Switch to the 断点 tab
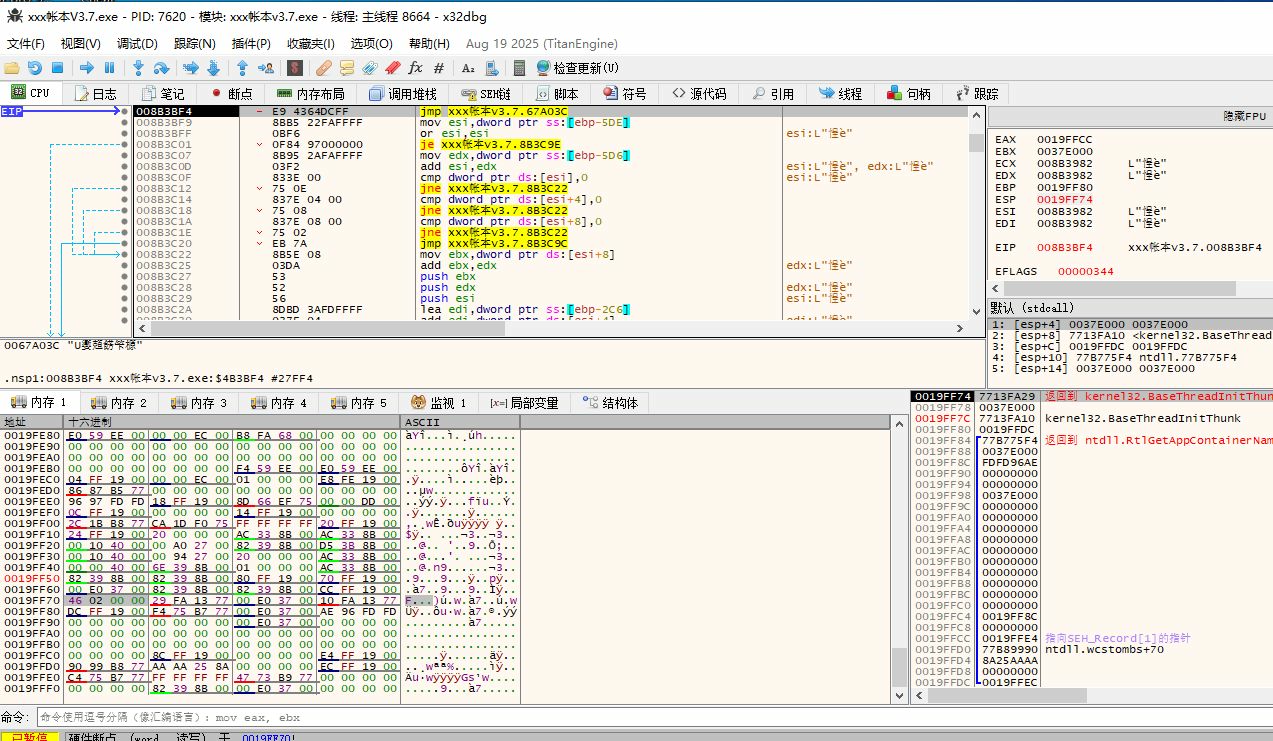This screenshot has height=741, width=1273. click(x=230, y=93)
